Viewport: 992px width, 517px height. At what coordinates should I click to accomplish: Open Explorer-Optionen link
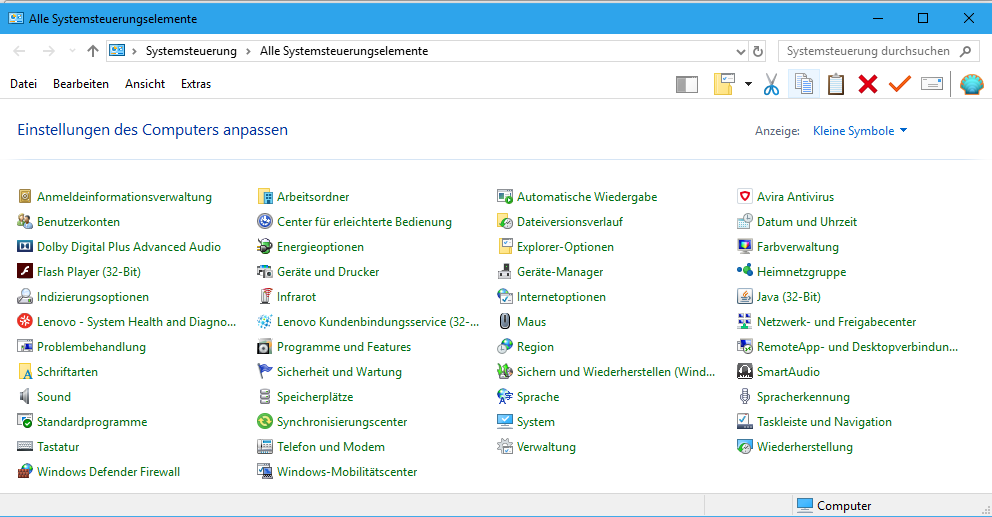(x=565, y=247)
